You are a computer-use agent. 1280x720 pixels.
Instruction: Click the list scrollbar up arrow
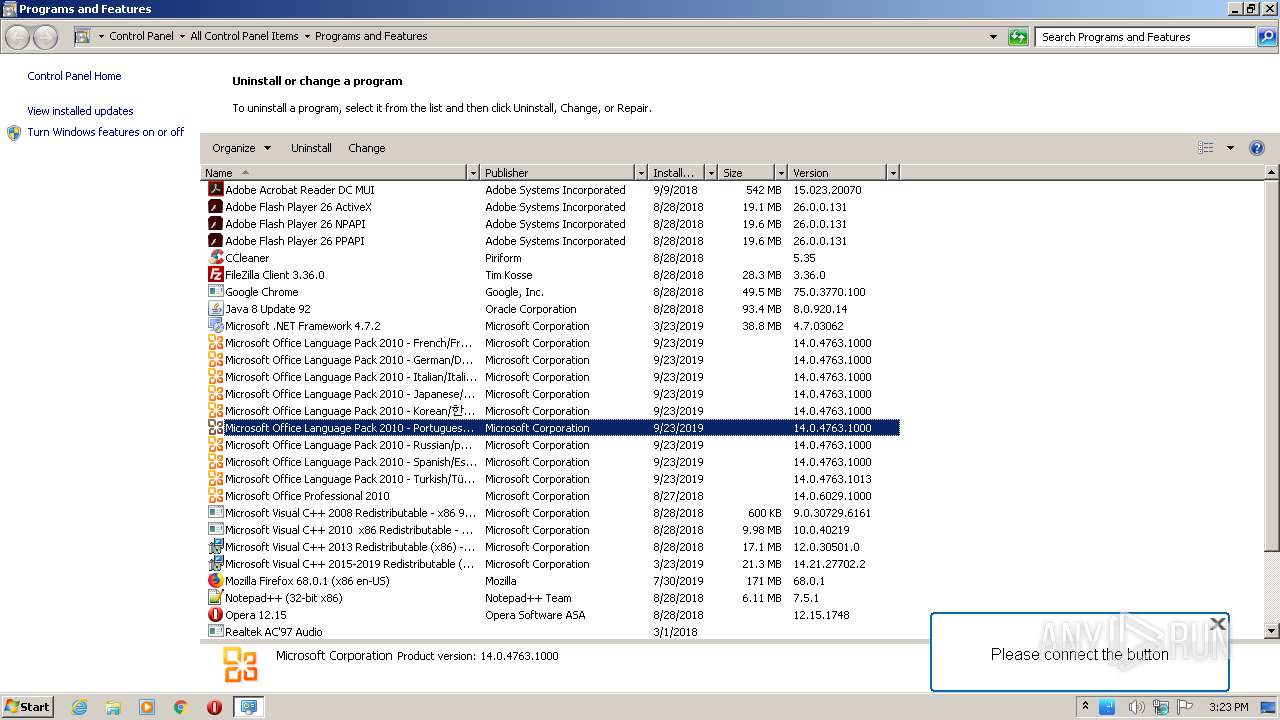point(1272,173)
